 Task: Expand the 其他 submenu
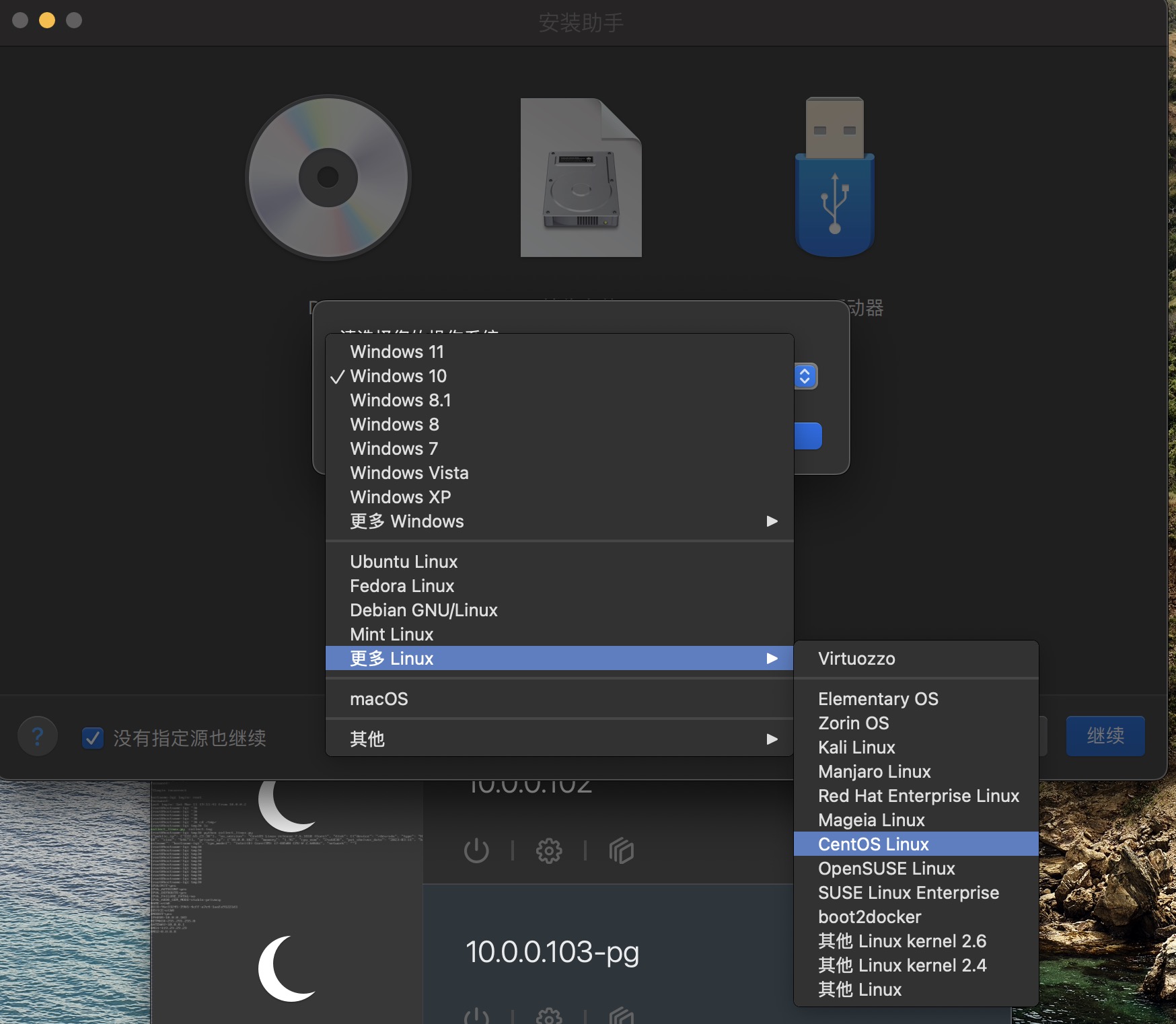tap(560, 739)
